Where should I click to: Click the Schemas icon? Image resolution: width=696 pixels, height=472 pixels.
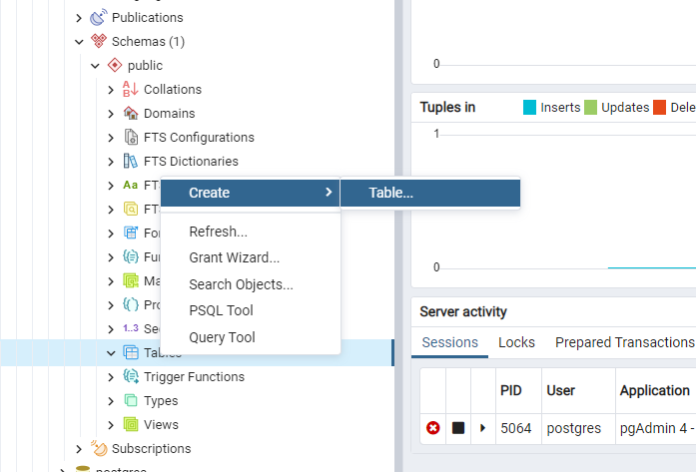(x=98, y=41)
